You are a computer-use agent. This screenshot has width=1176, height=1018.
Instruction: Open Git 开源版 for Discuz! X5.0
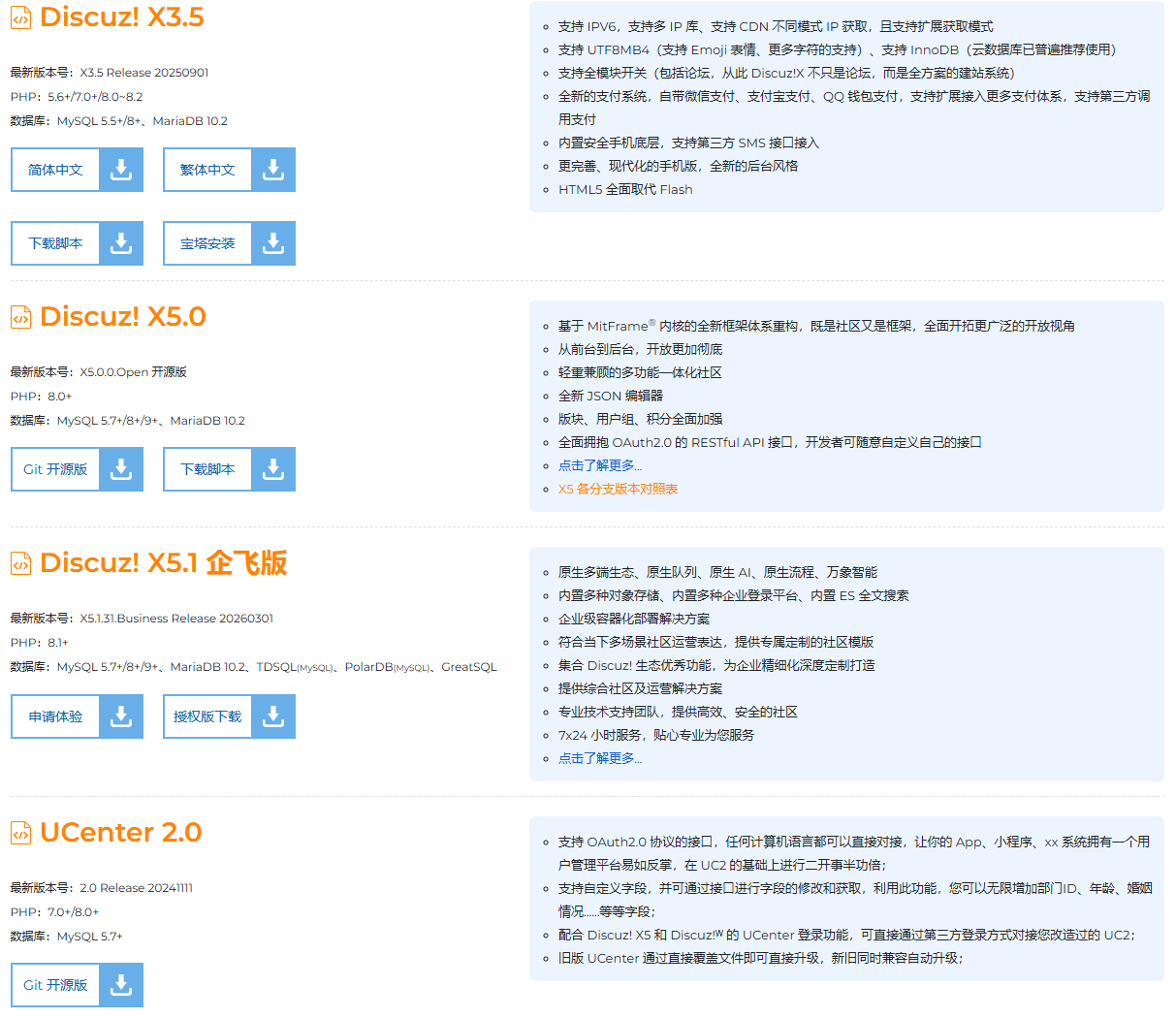coord(56,469)
